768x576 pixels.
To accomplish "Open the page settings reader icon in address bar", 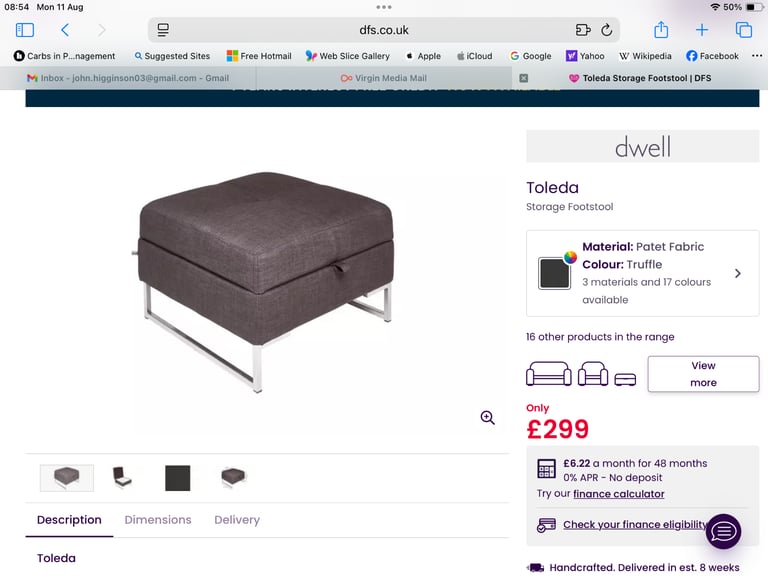I will [x=163, y=30].
